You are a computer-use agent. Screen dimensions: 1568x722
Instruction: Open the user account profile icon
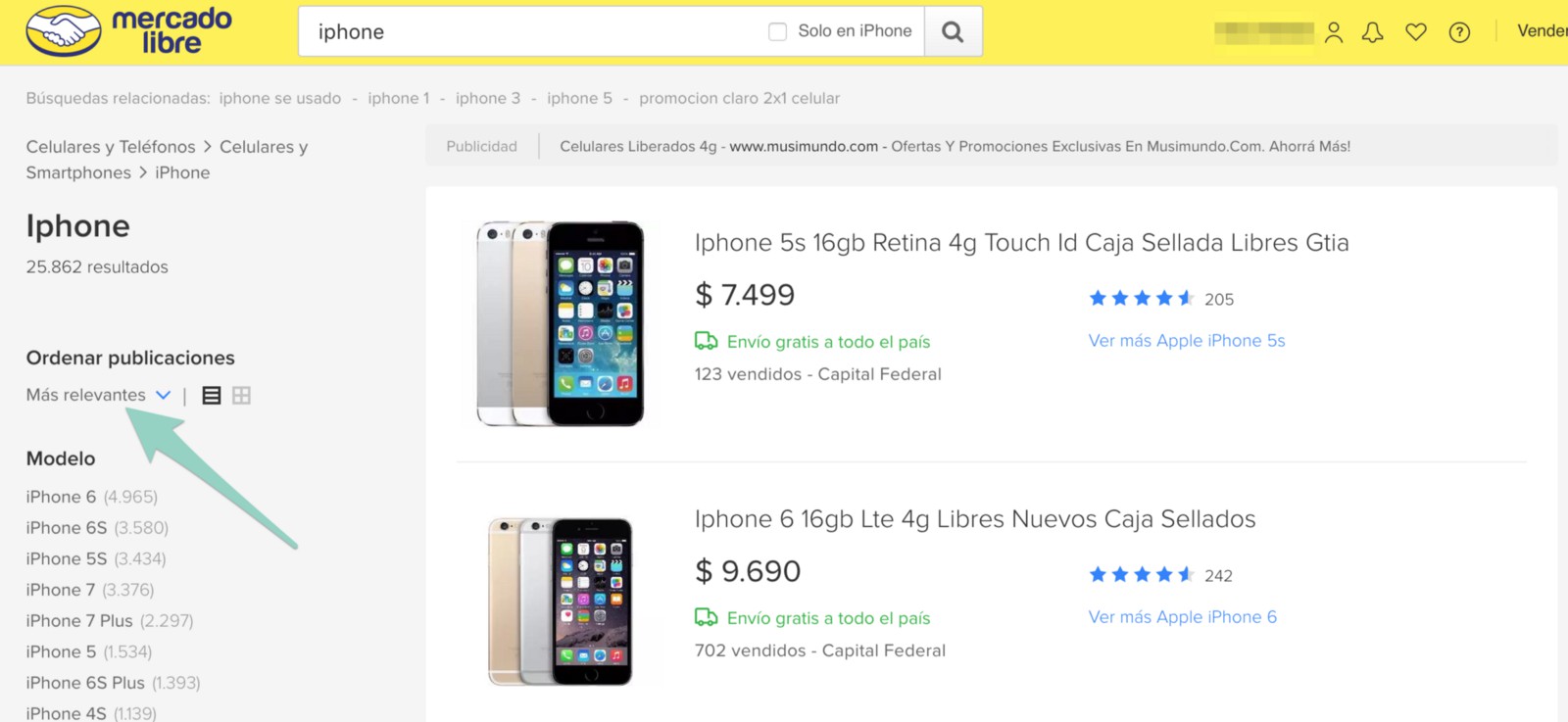coord(1333,32)
